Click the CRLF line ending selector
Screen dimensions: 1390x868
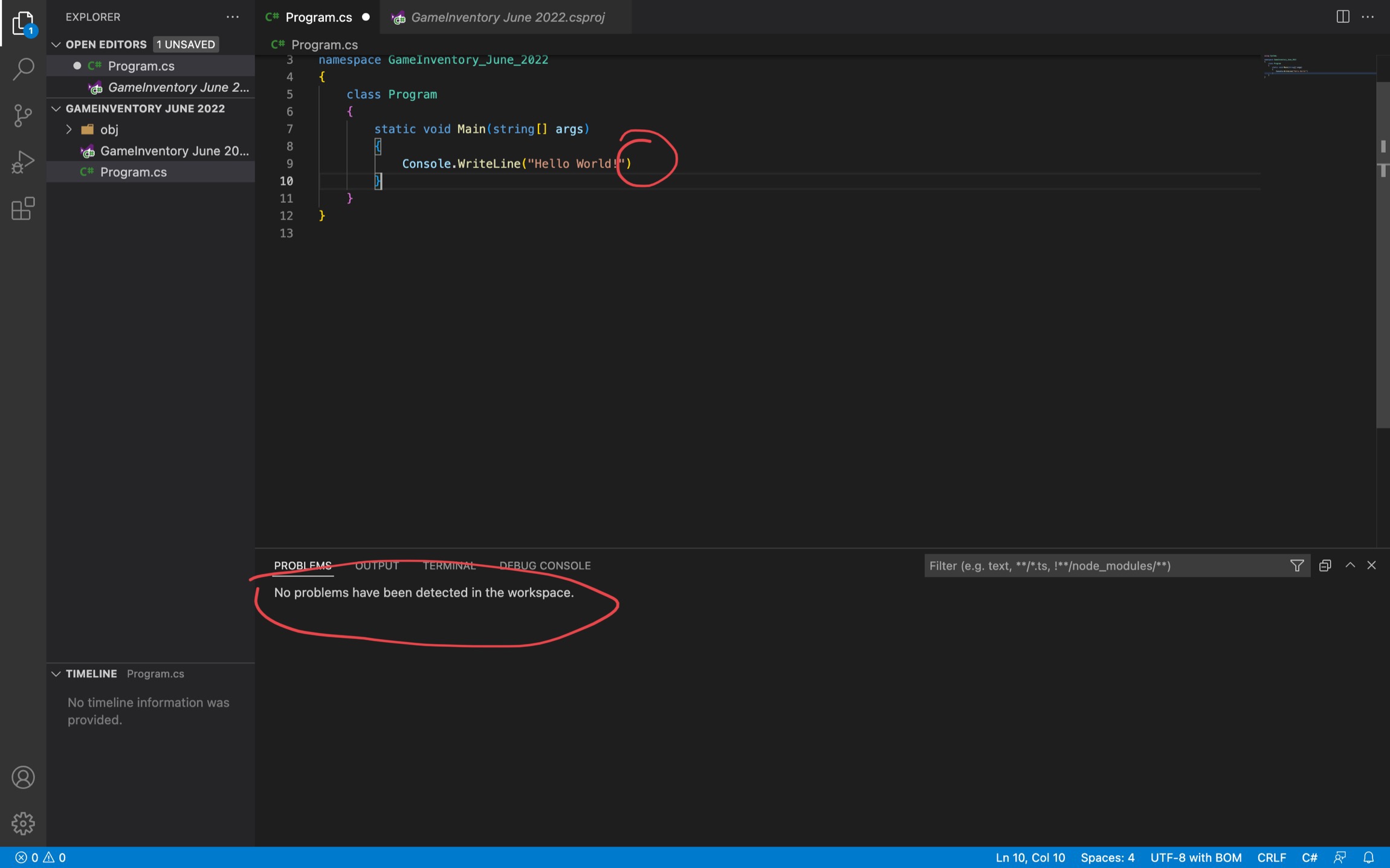tap(1271, 857)
